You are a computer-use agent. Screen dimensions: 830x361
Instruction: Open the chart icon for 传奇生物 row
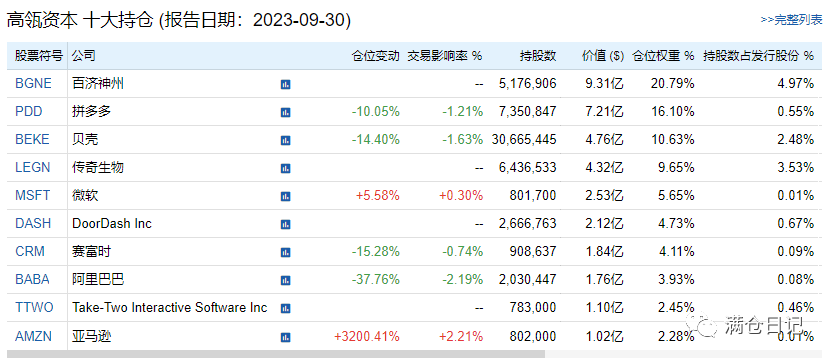pos(285,168)
